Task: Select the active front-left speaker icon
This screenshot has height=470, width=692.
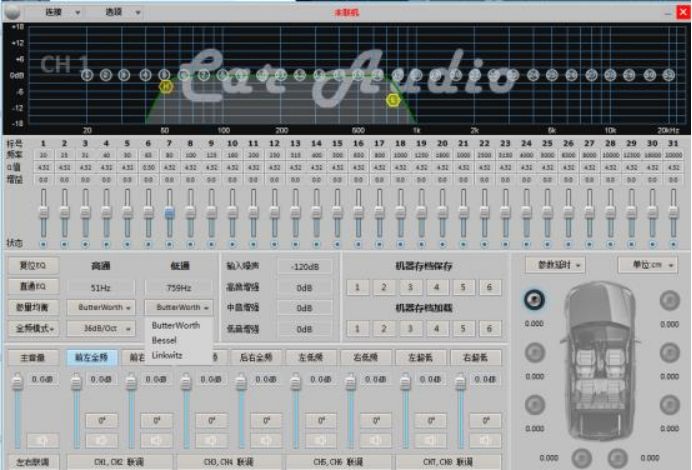Action: pyautogui.click(x=534, y=300)
